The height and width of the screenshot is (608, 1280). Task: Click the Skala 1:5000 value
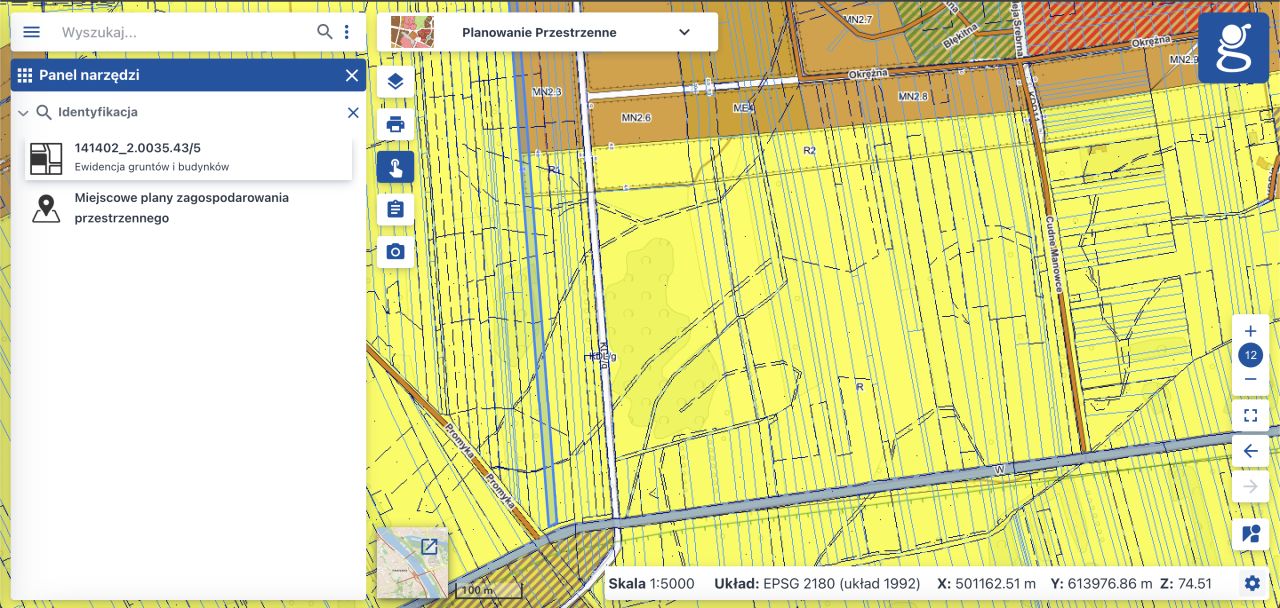pyautogui.click(x=672, y=584)
